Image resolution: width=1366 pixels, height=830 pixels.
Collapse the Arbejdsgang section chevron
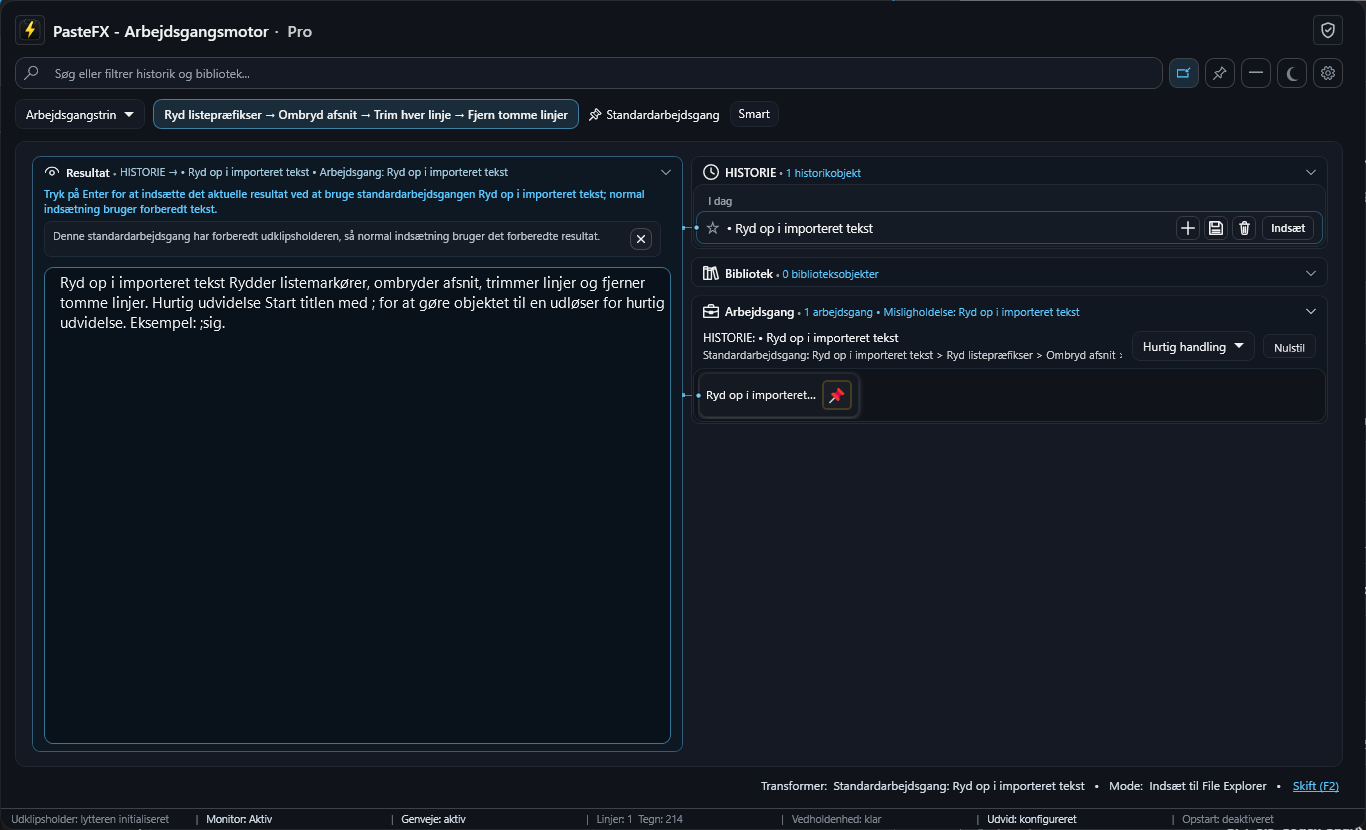[x=1311, y=311]
